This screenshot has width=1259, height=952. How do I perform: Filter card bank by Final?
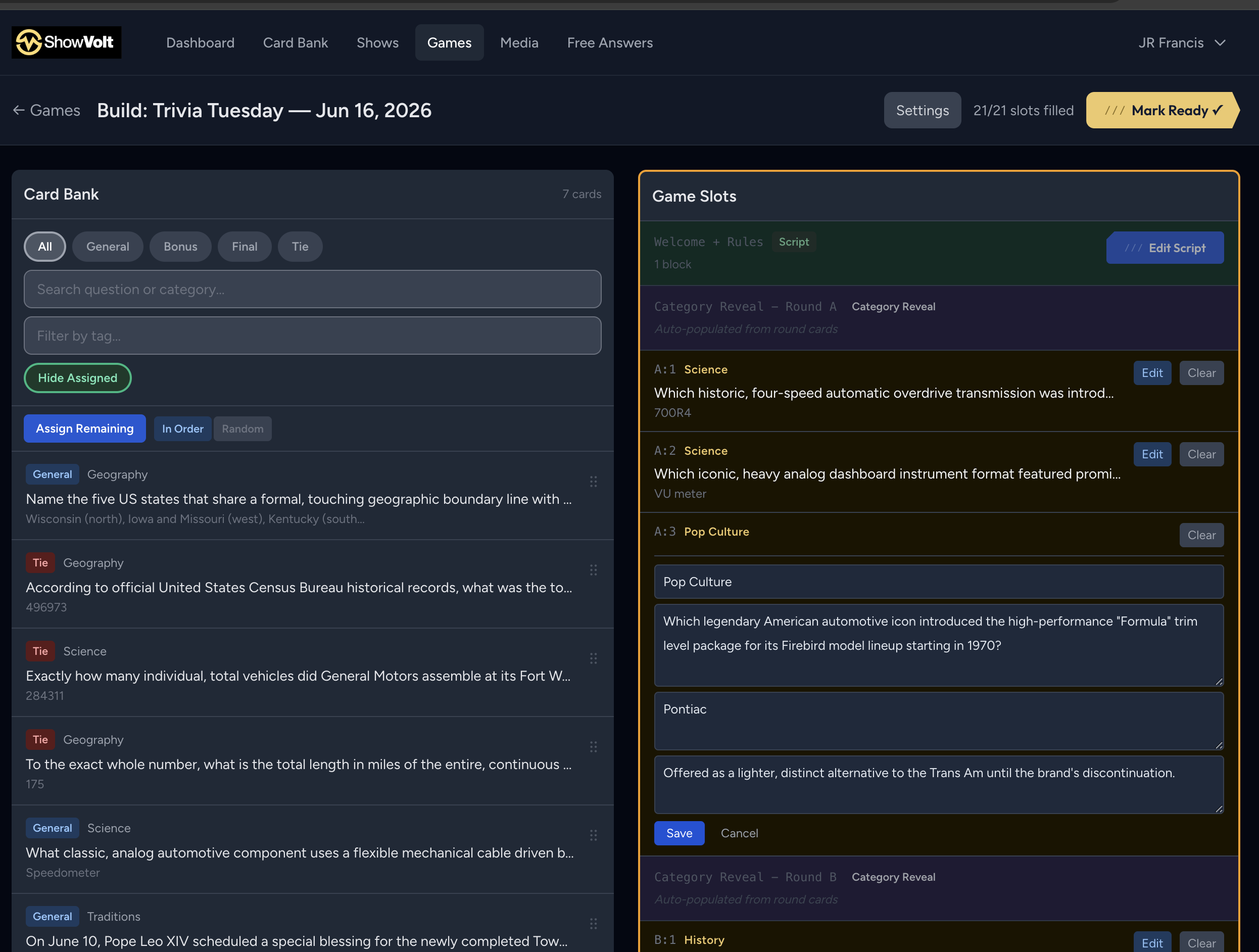[x=244, y=247]
